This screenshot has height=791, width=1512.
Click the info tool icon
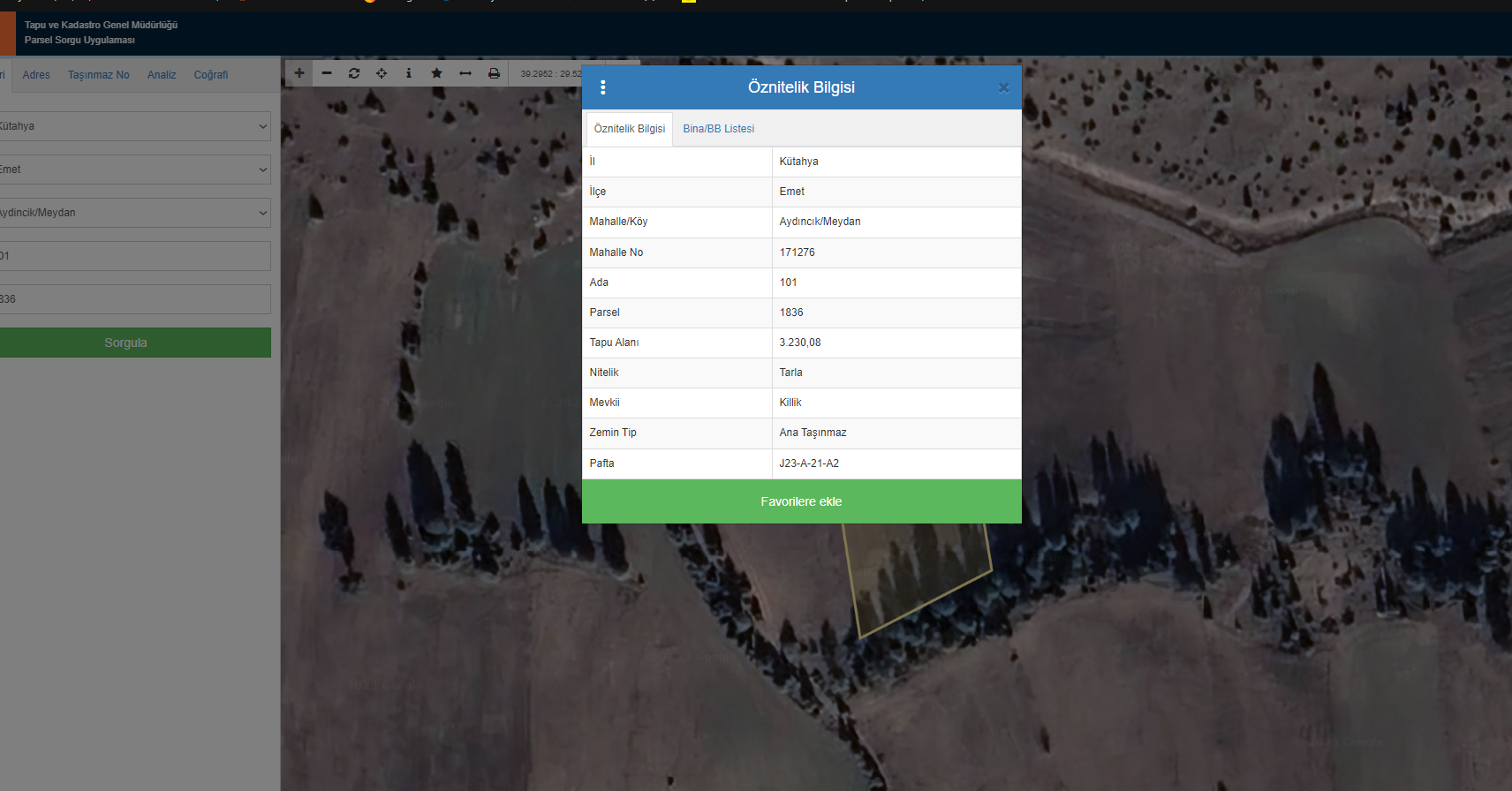409,73
